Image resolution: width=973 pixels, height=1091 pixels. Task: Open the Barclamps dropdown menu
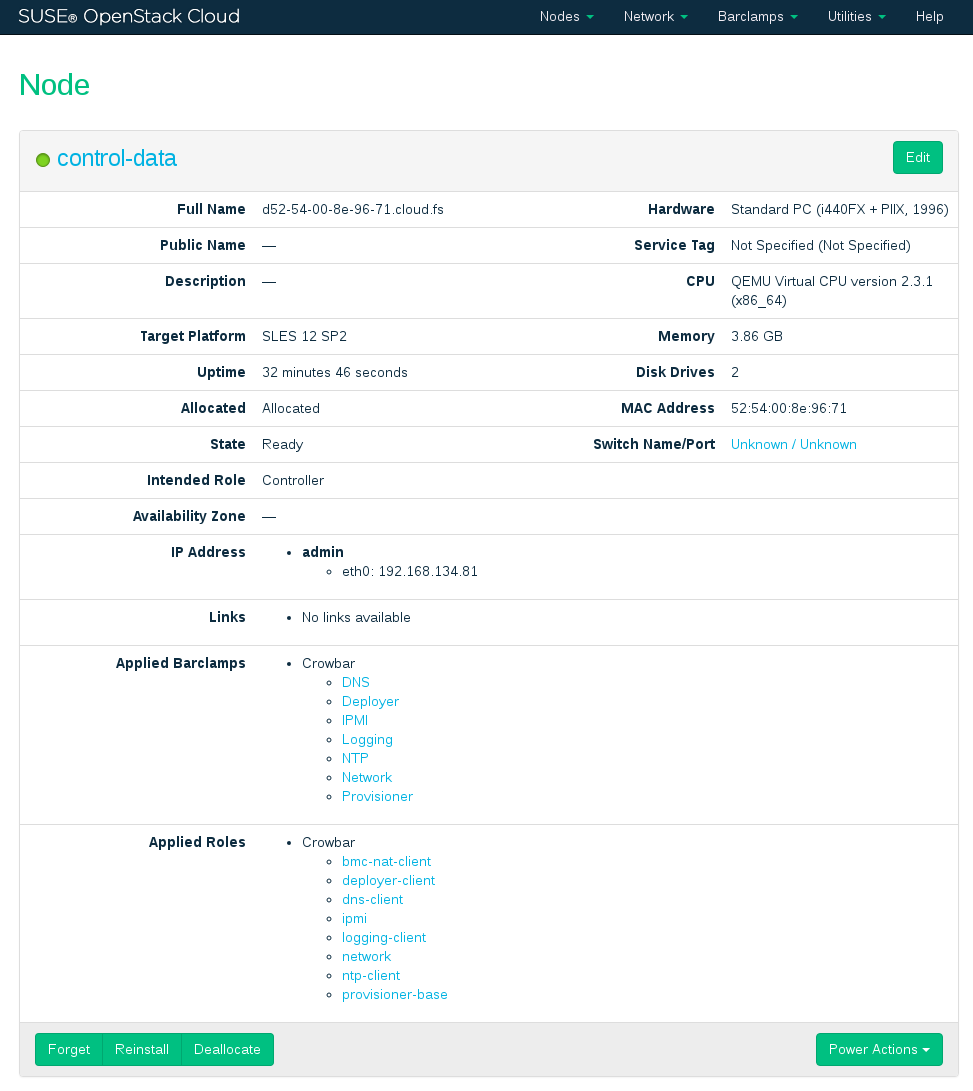tap(757, 17)
